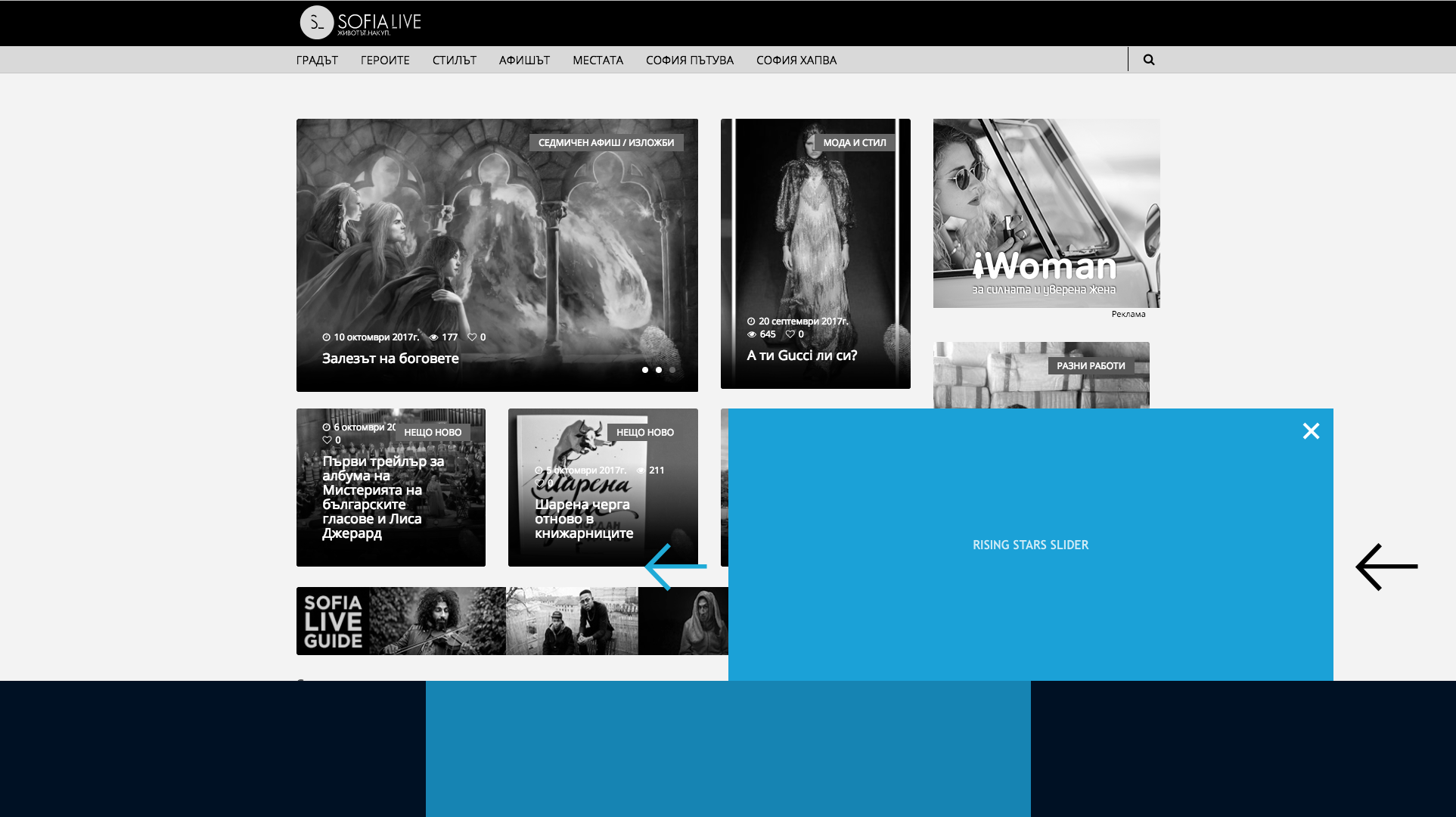
Task: Click the search magnifier icon
Action: coord(1148,60)
